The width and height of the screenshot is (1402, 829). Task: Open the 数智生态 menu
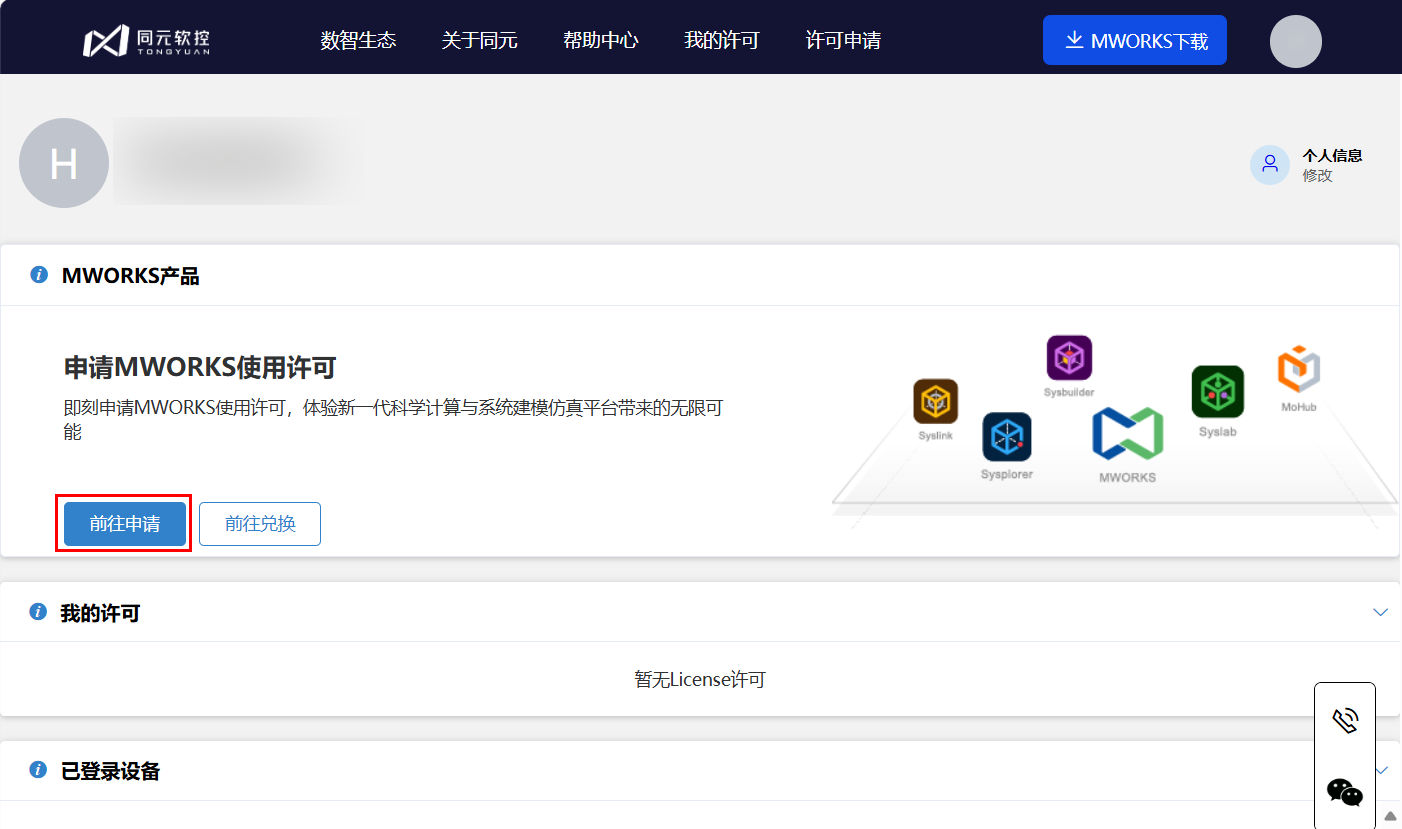click(x=358, y=41)
